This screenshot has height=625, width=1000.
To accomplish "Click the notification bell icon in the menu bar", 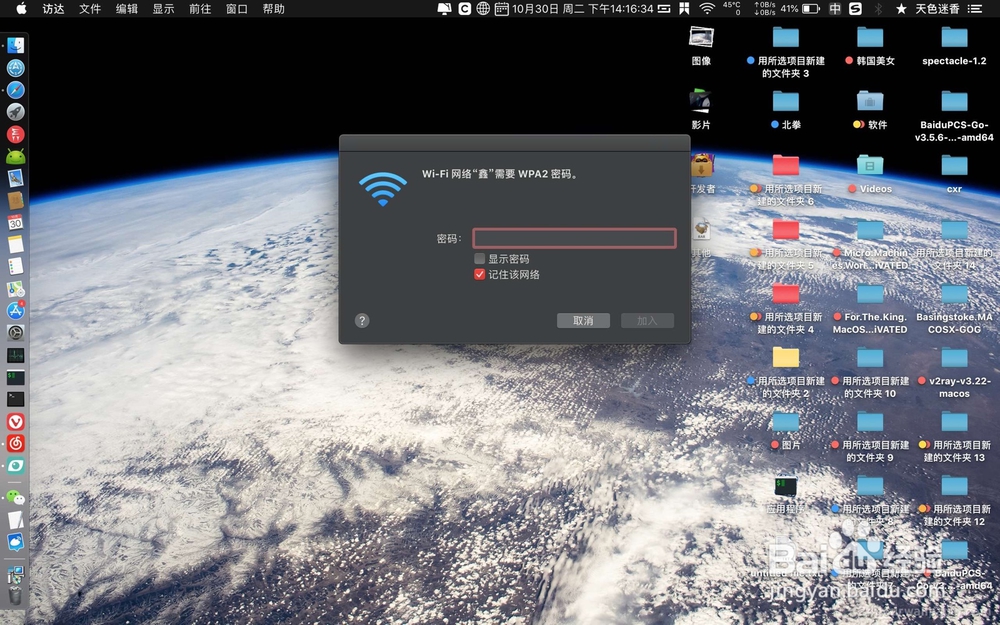I will pyautogui.click(x=445, y=9).
